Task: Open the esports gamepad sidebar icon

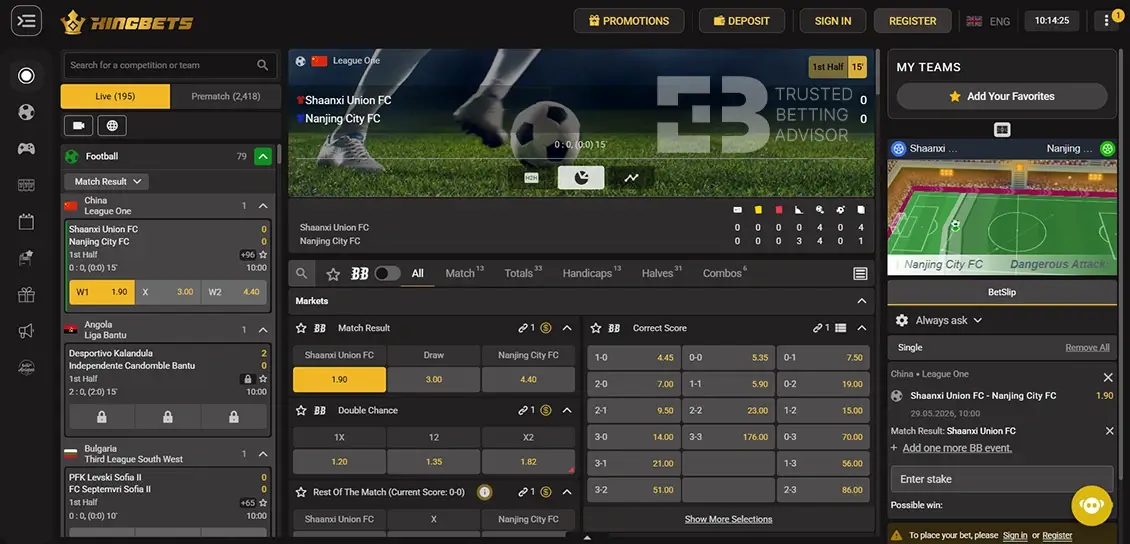Action: pyautogui.click(x=26, y=149)
